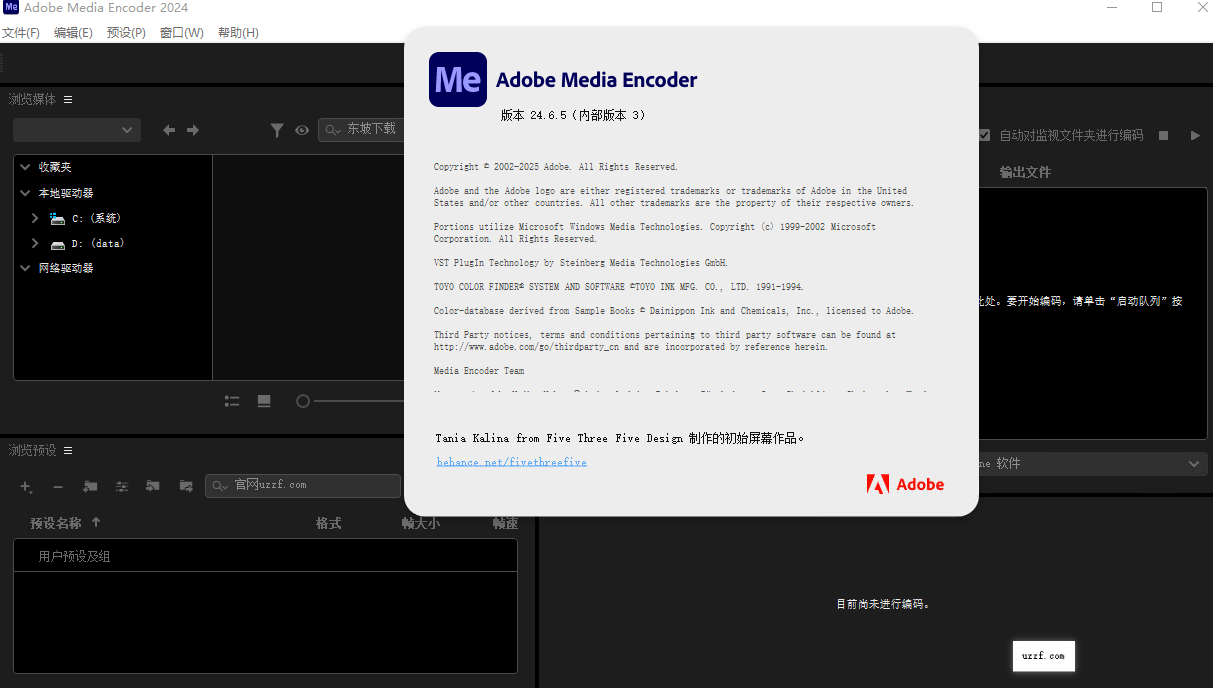Open the 预设 menu

pos(125,31)
